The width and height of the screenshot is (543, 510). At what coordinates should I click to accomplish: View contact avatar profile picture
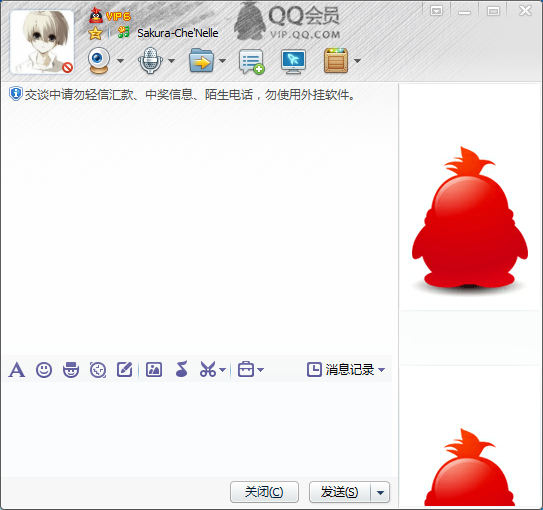click(42, 42)
